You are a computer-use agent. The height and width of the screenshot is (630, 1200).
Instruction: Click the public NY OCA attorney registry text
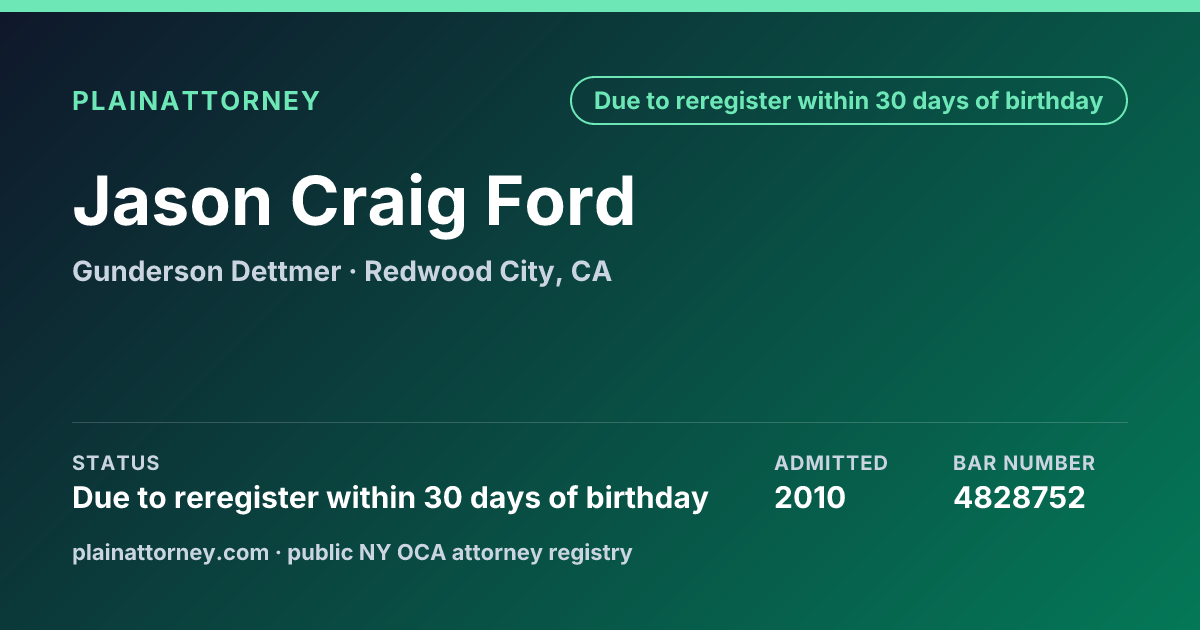pos(460,552)
